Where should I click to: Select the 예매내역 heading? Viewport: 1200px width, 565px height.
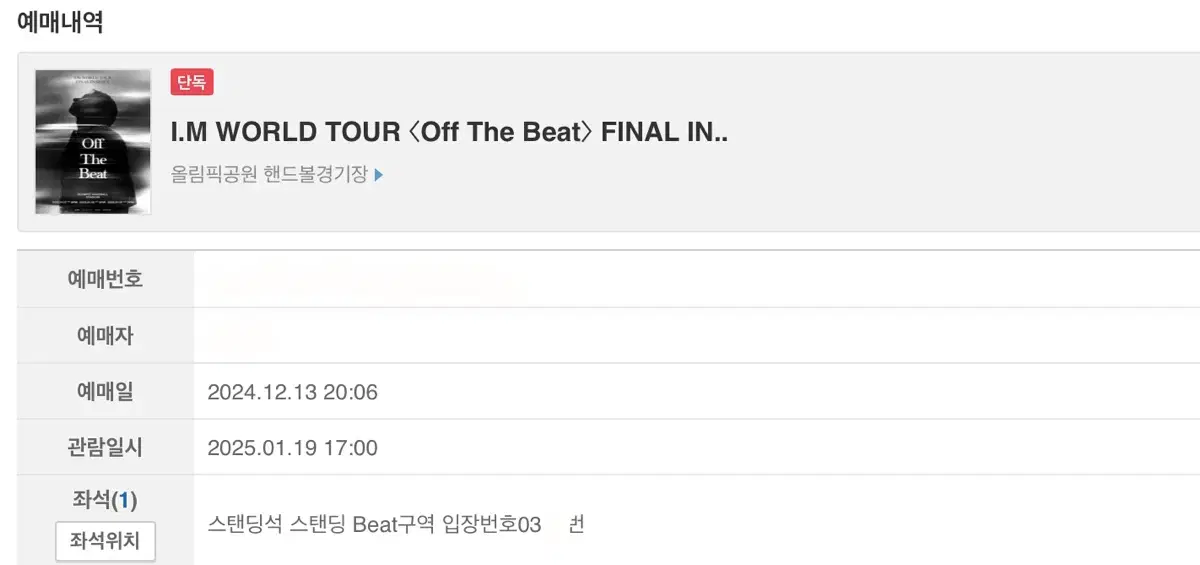[x=60, y=22]
